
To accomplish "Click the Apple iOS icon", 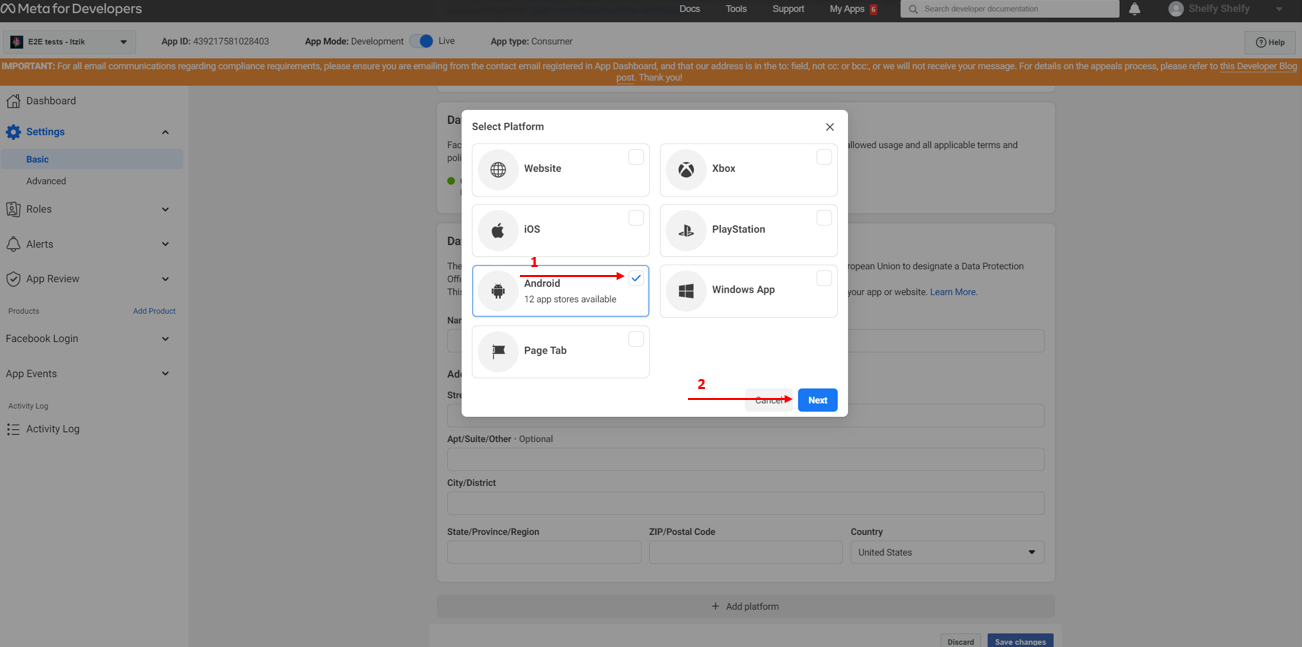I will [498, 230].
